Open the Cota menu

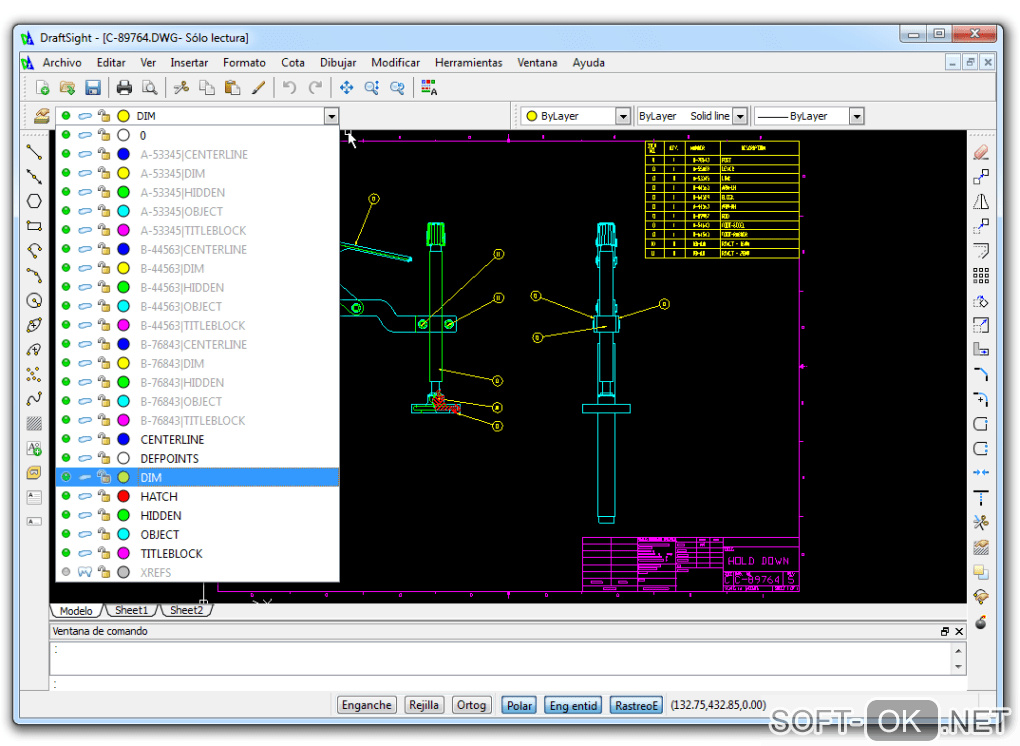point(293,62)
